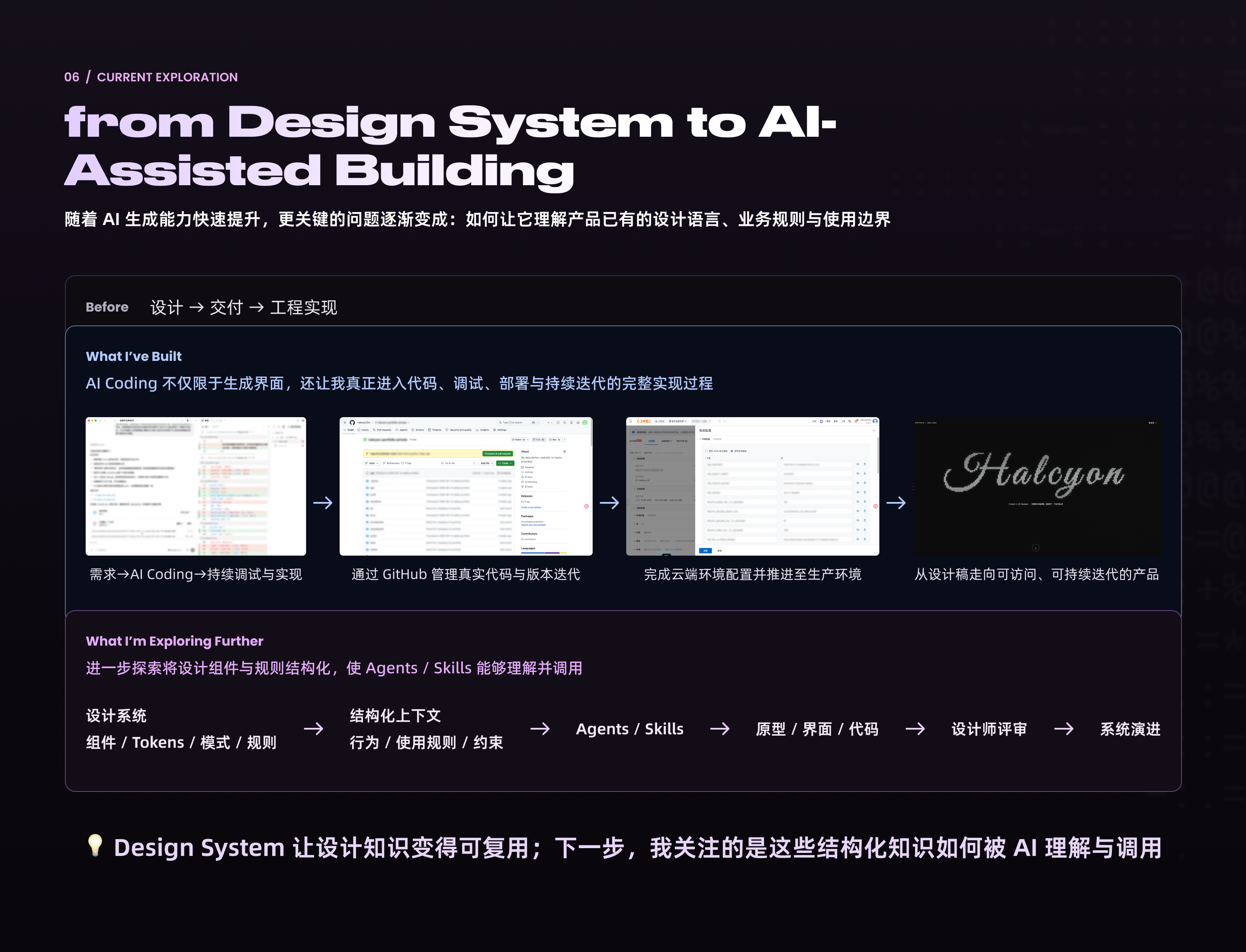Click the 'Before' label
Viewport: 1246px width, 952px height.
(x=107, y=307)
